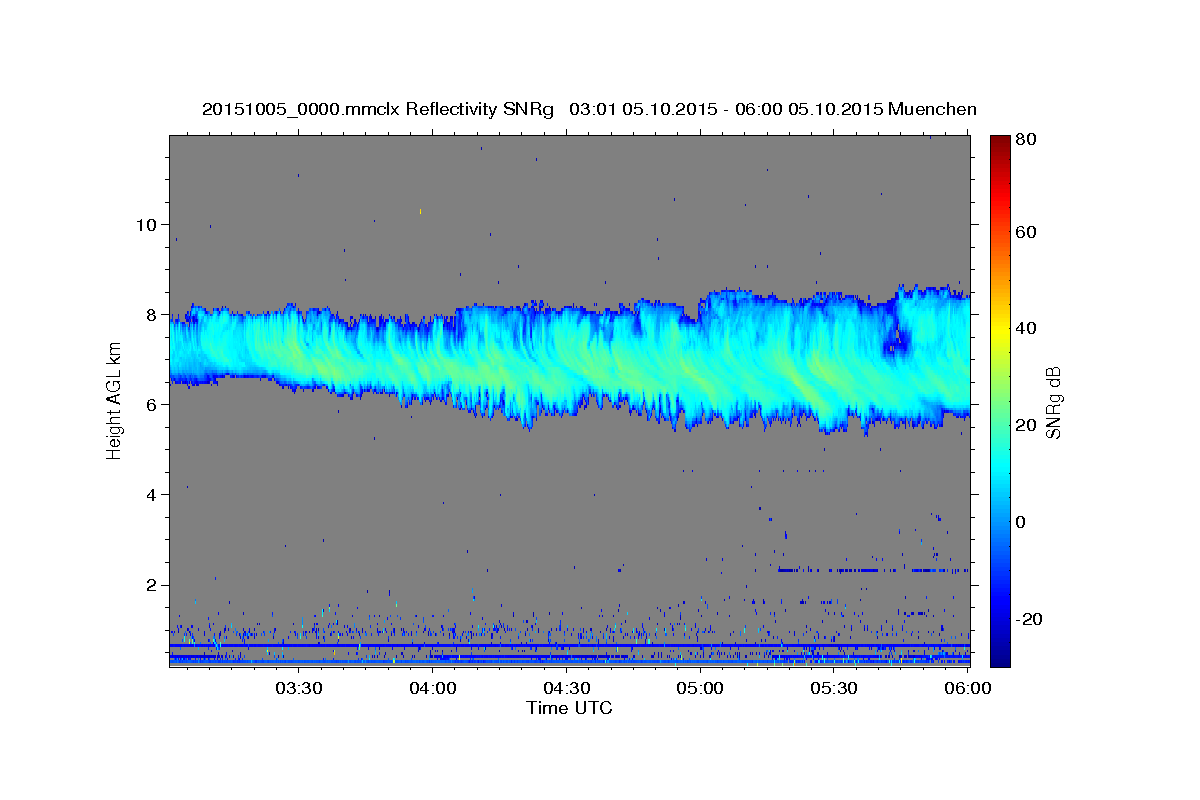Screen dimensions: 1200x800
Task: Click the 04:30 time tick label
Action: pyautogui.click(x=566, y=688)
